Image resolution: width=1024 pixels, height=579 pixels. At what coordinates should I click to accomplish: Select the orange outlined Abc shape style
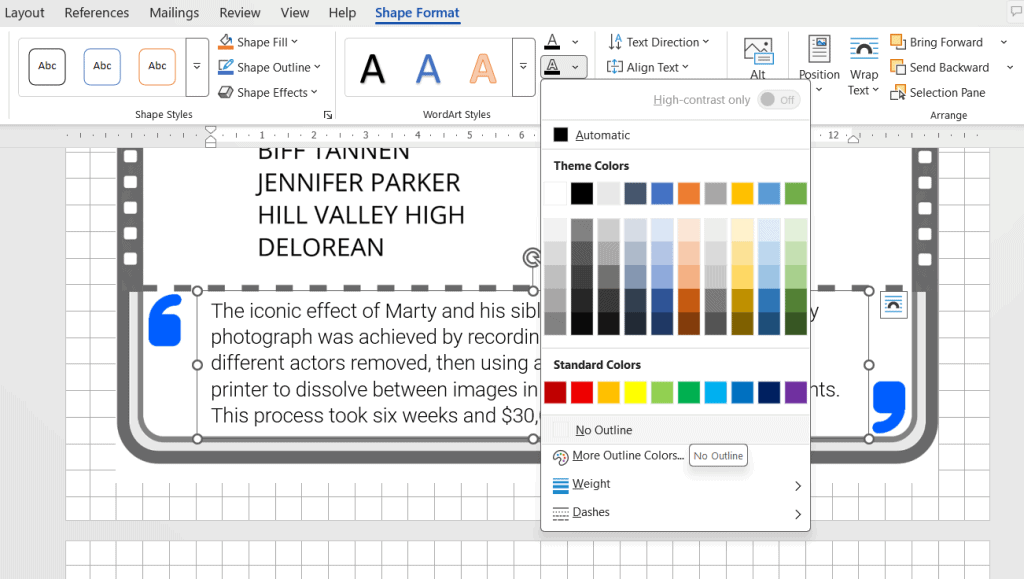point(157,67)
